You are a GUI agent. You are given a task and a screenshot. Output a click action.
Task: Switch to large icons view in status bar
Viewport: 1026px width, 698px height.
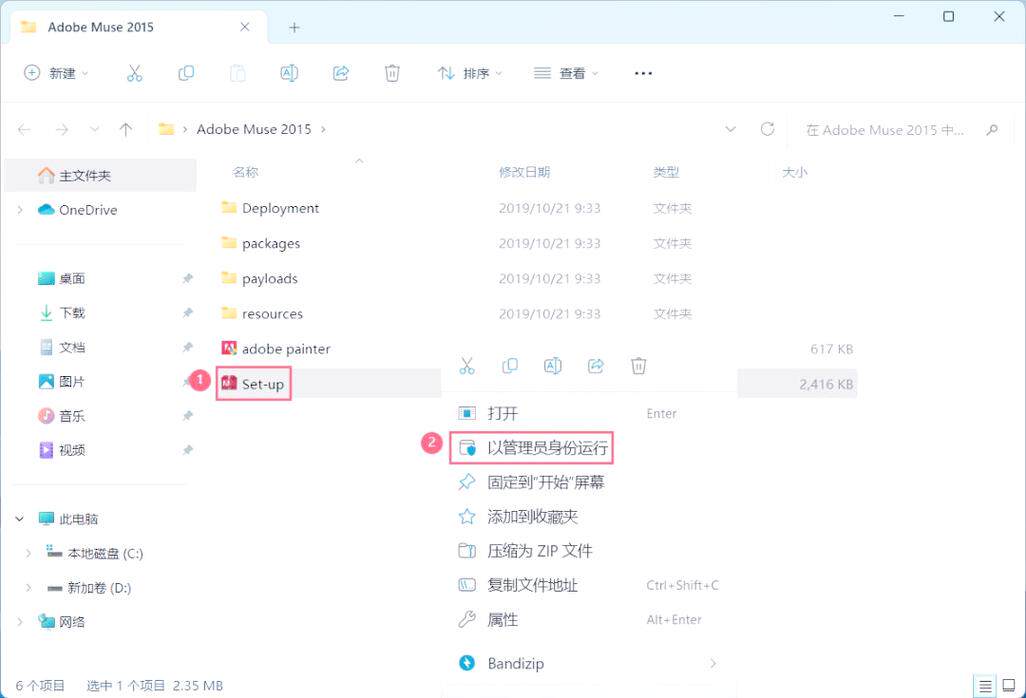(x=1008, y=686)
